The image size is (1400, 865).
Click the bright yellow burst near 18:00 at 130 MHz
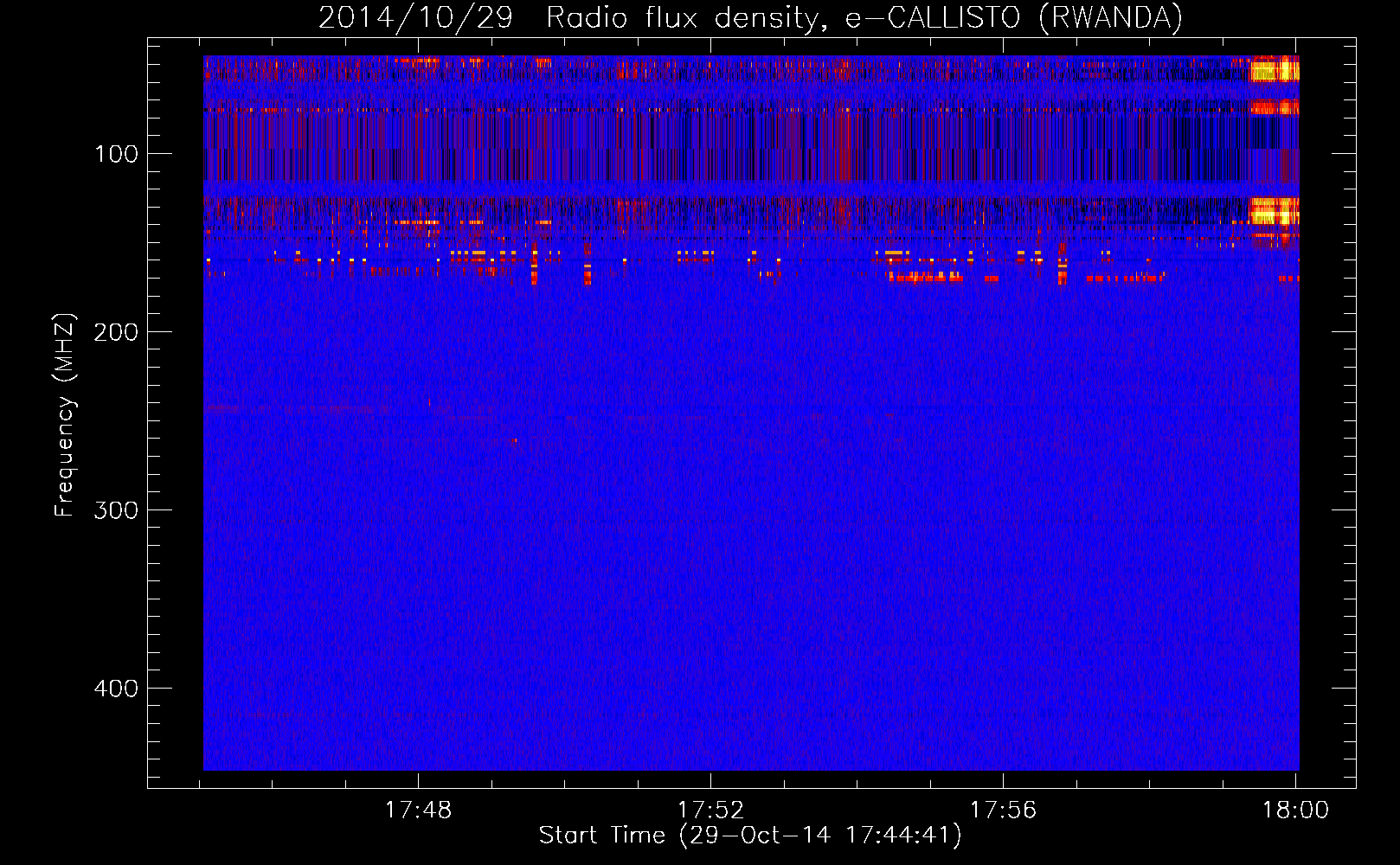[x=1275, y=211]
